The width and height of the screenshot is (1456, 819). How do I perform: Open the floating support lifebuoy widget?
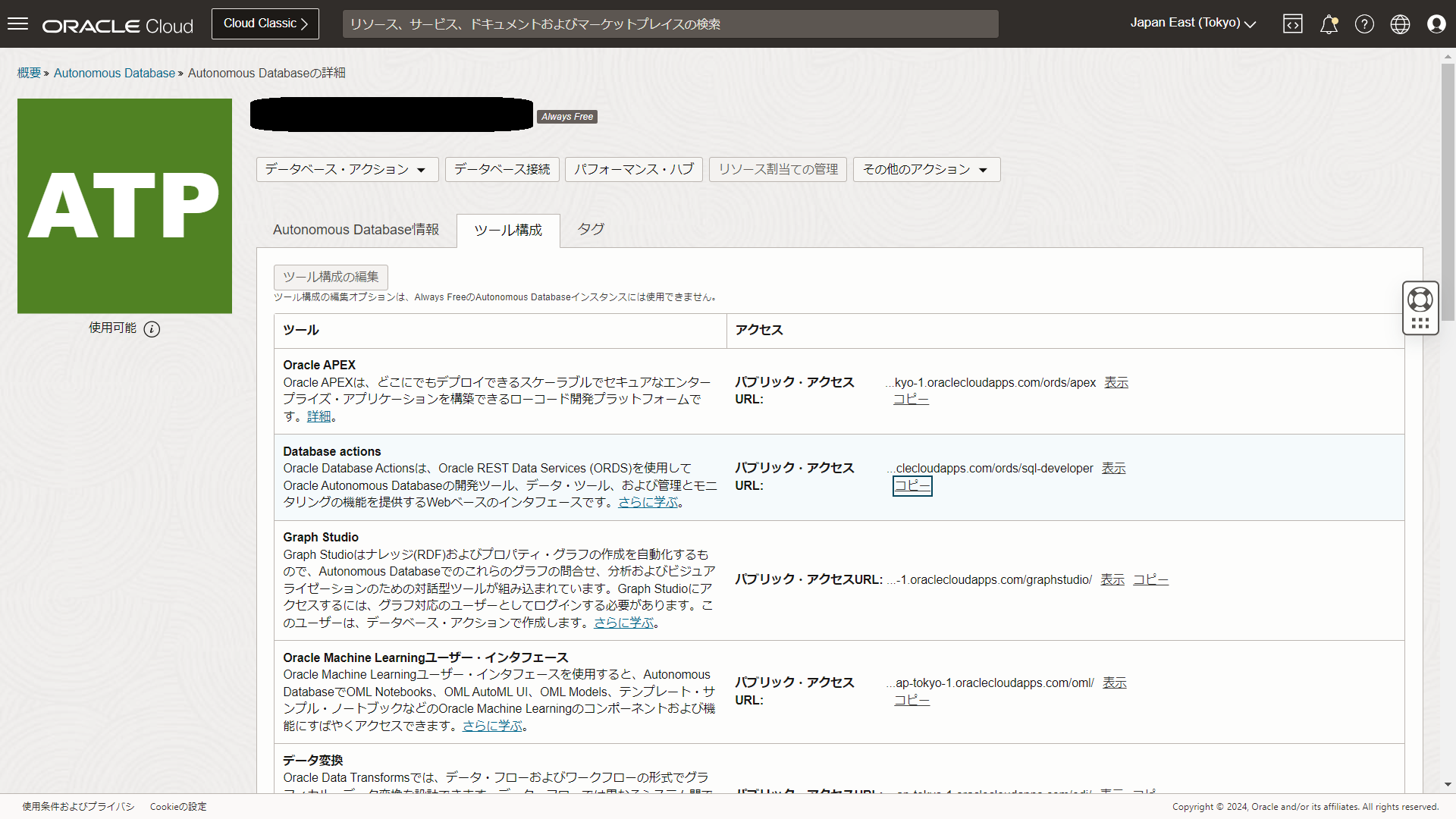[1420, 300]
